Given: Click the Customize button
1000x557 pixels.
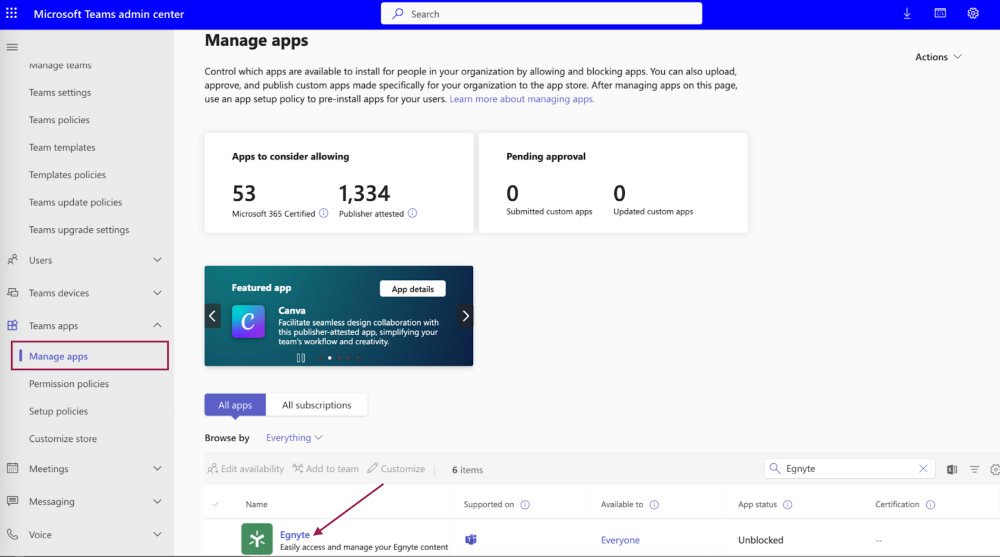Looking at the screenshot, I should tap(396, 469).
